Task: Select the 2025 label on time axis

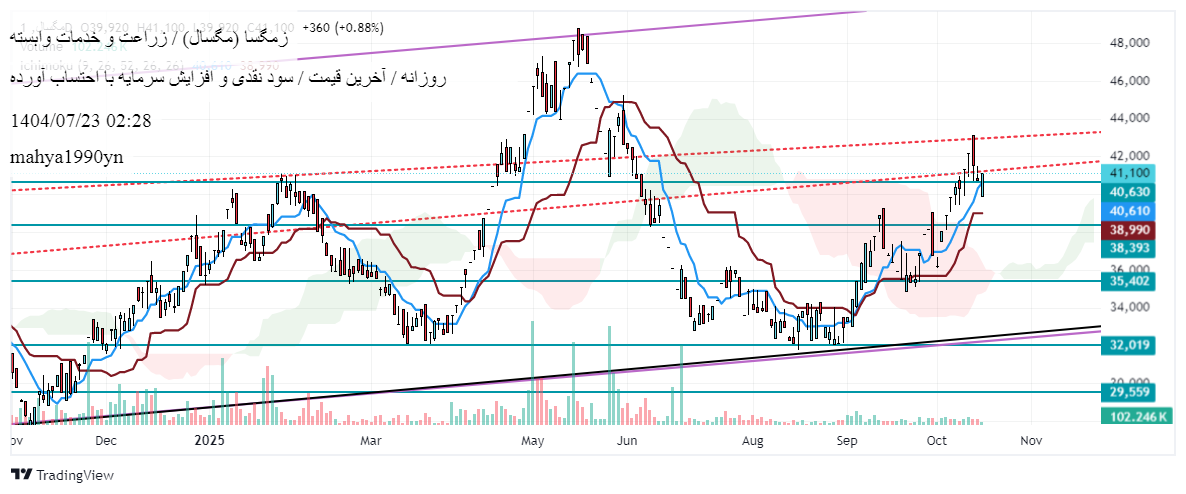Action: (x=210, y=439)
